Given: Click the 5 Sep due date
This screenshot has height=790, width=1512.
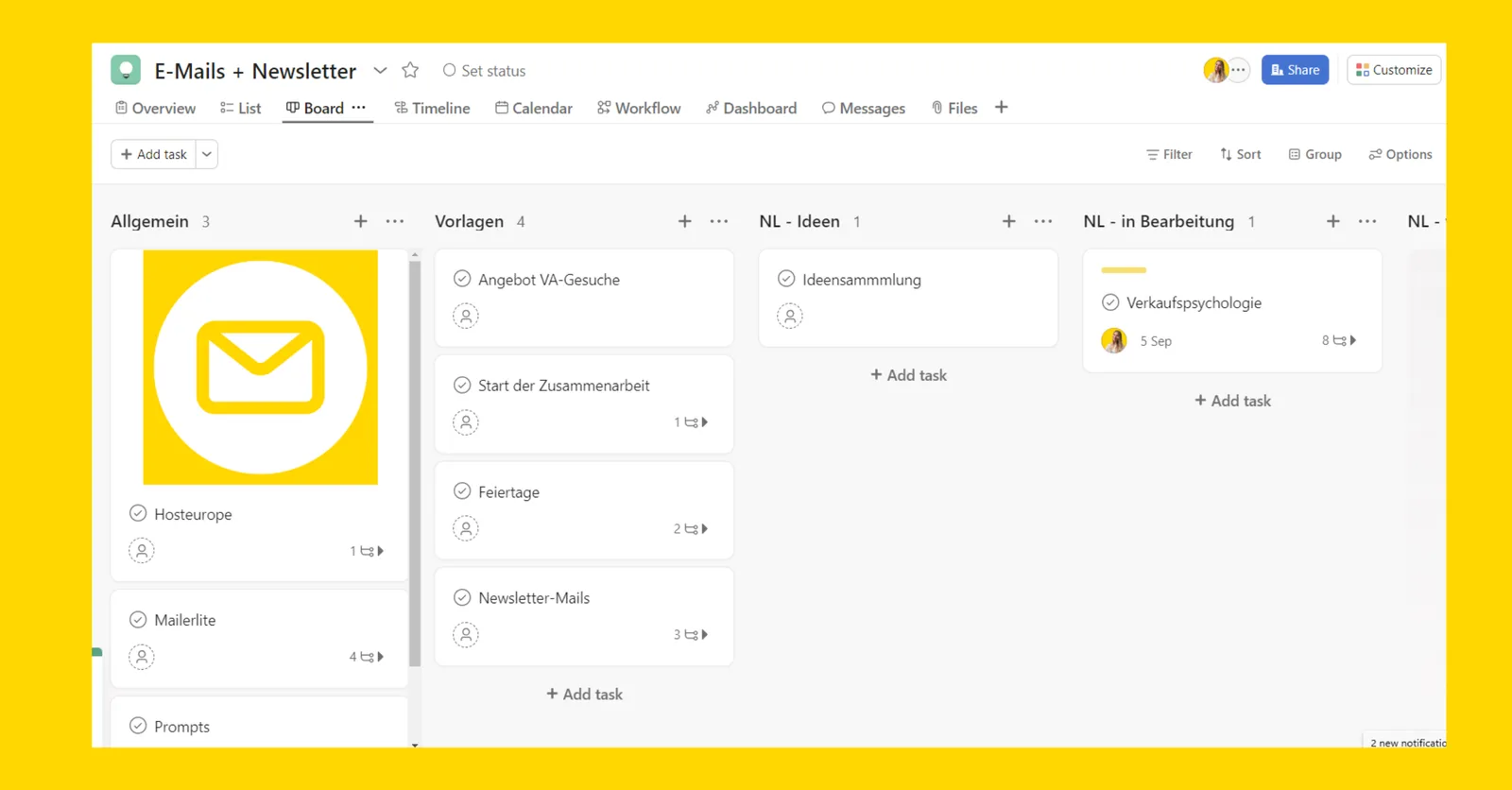Looking at the screenshot, I should pos(1156,341).
